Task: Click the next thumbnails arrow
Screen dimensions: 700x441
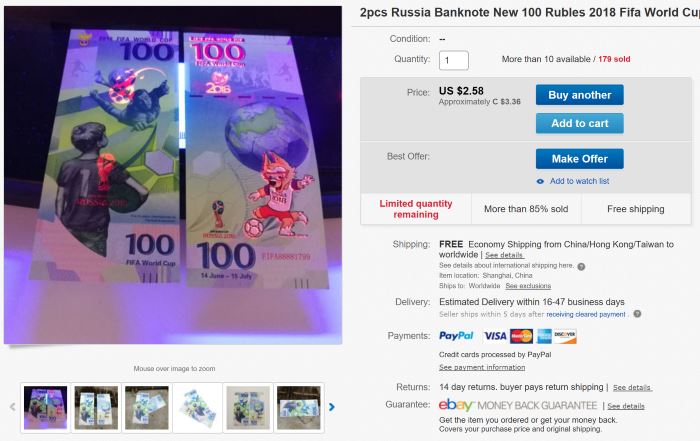Action: tap(332, 407)
